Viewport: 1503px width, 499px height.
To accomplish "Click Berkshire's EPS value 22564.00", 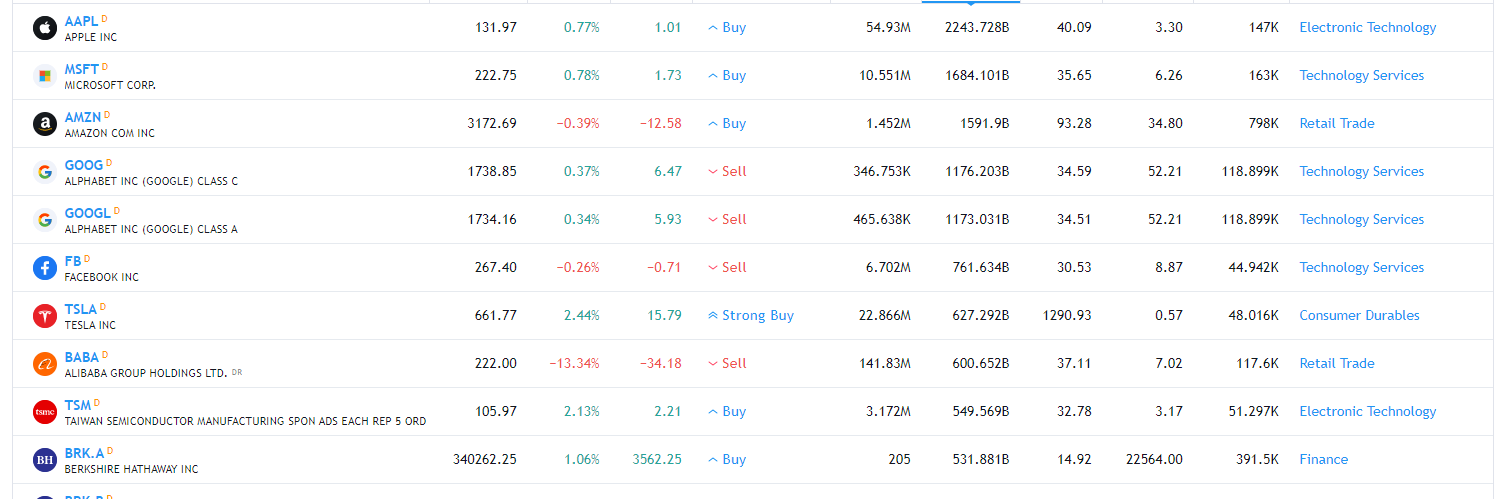I will click(x=1152, y=460).
